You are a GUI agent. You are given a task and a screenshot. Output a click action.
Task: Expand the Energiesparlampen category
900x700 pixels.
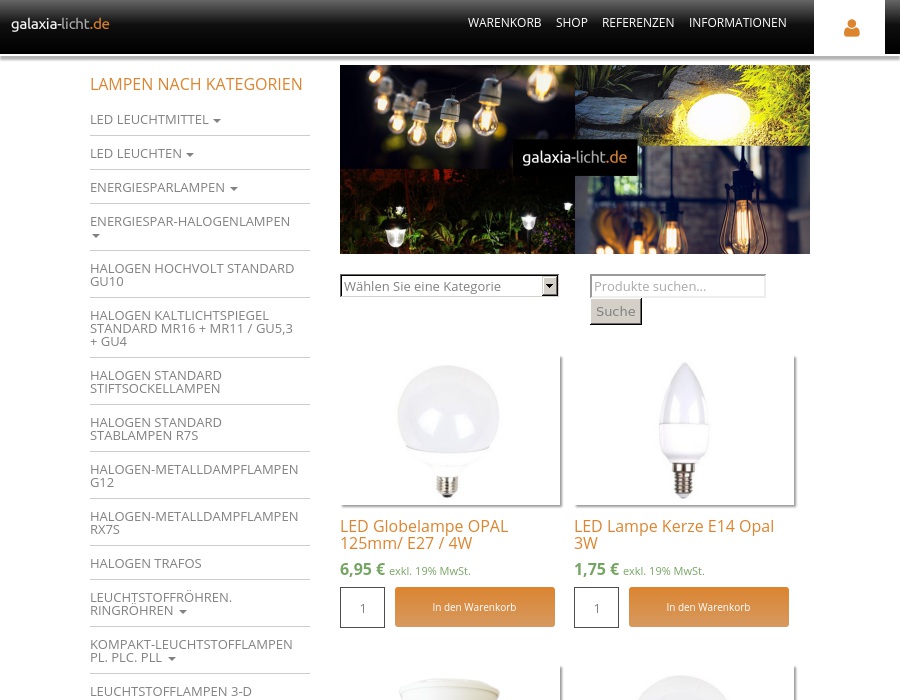[163, 188]
